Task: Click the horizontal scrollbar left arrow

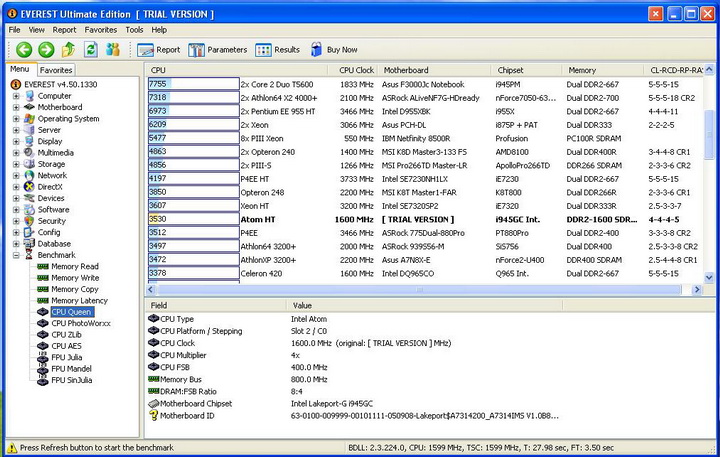Action: [x=151, y=289]
